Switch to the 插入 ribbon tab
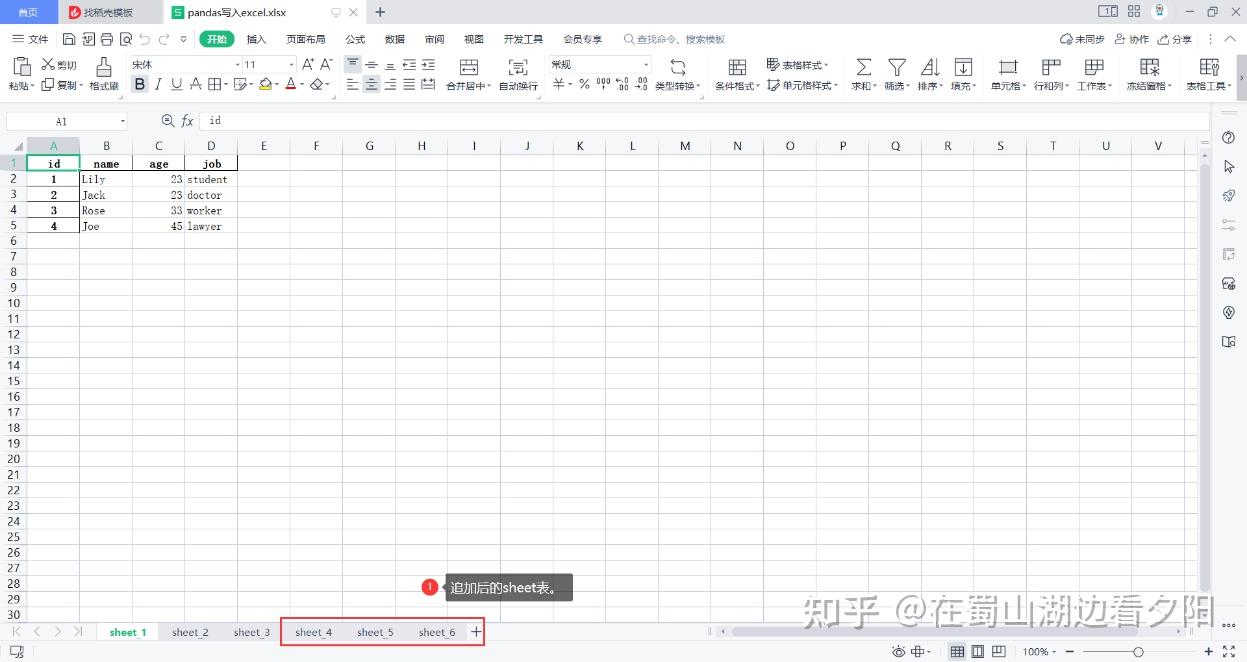This screenshot has width=1247, height=662. (x=256, y=39)
